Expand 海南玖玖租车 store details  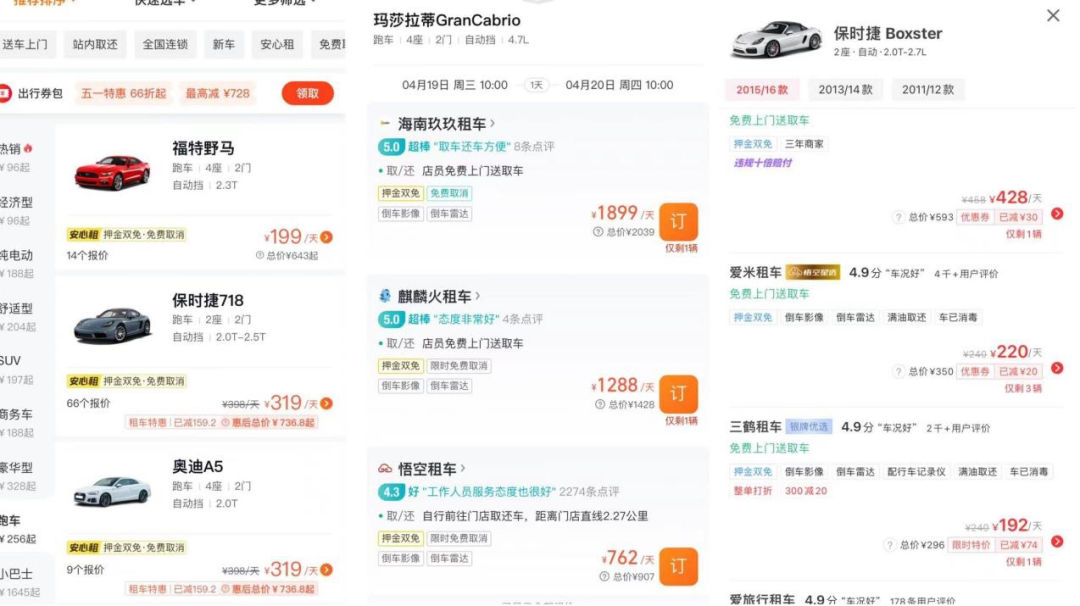click(490, 124)
